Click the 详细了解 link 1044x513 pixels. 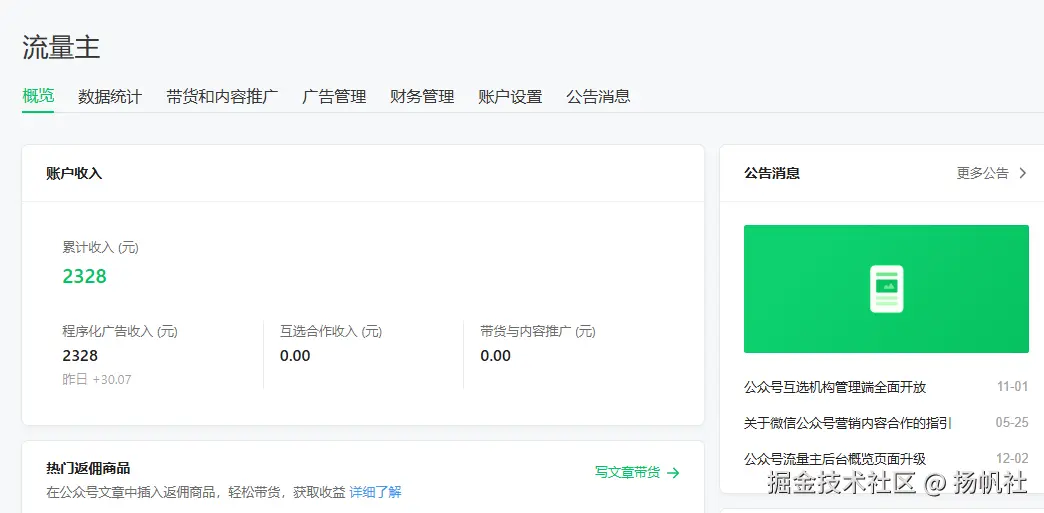(376, 492)
